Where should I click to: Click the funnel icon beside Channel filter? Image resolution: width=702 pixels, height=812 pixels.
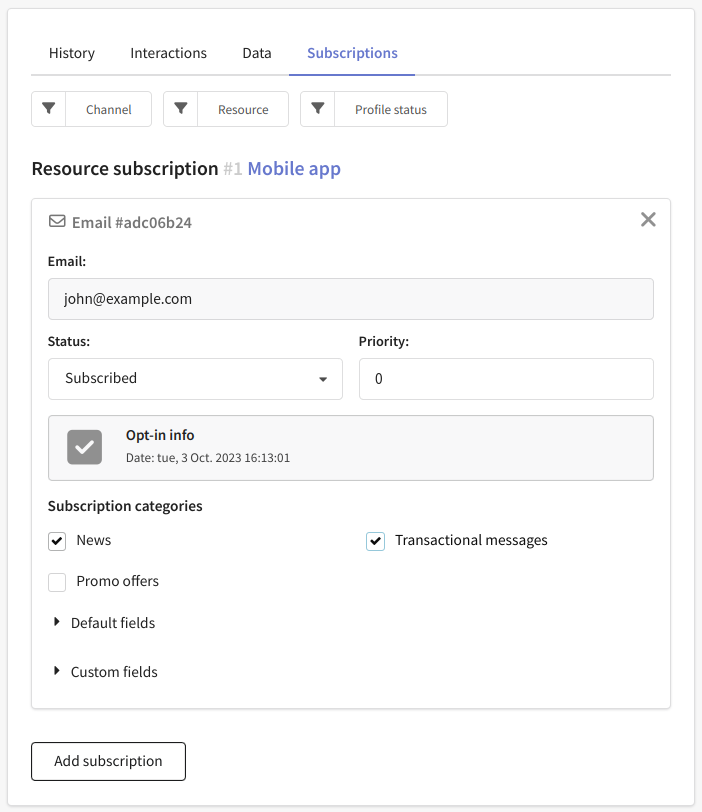[x=49, y=109]
